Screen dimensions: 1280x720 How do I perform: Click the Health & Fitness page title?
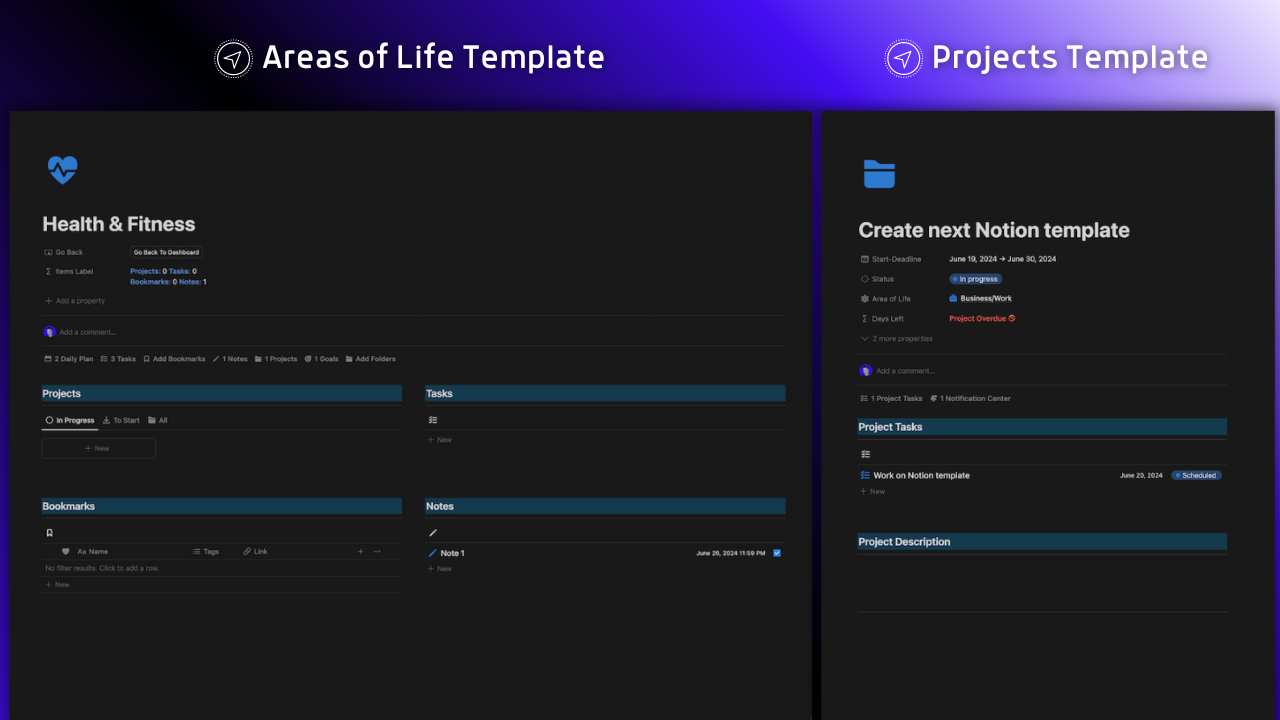point(119,224)
